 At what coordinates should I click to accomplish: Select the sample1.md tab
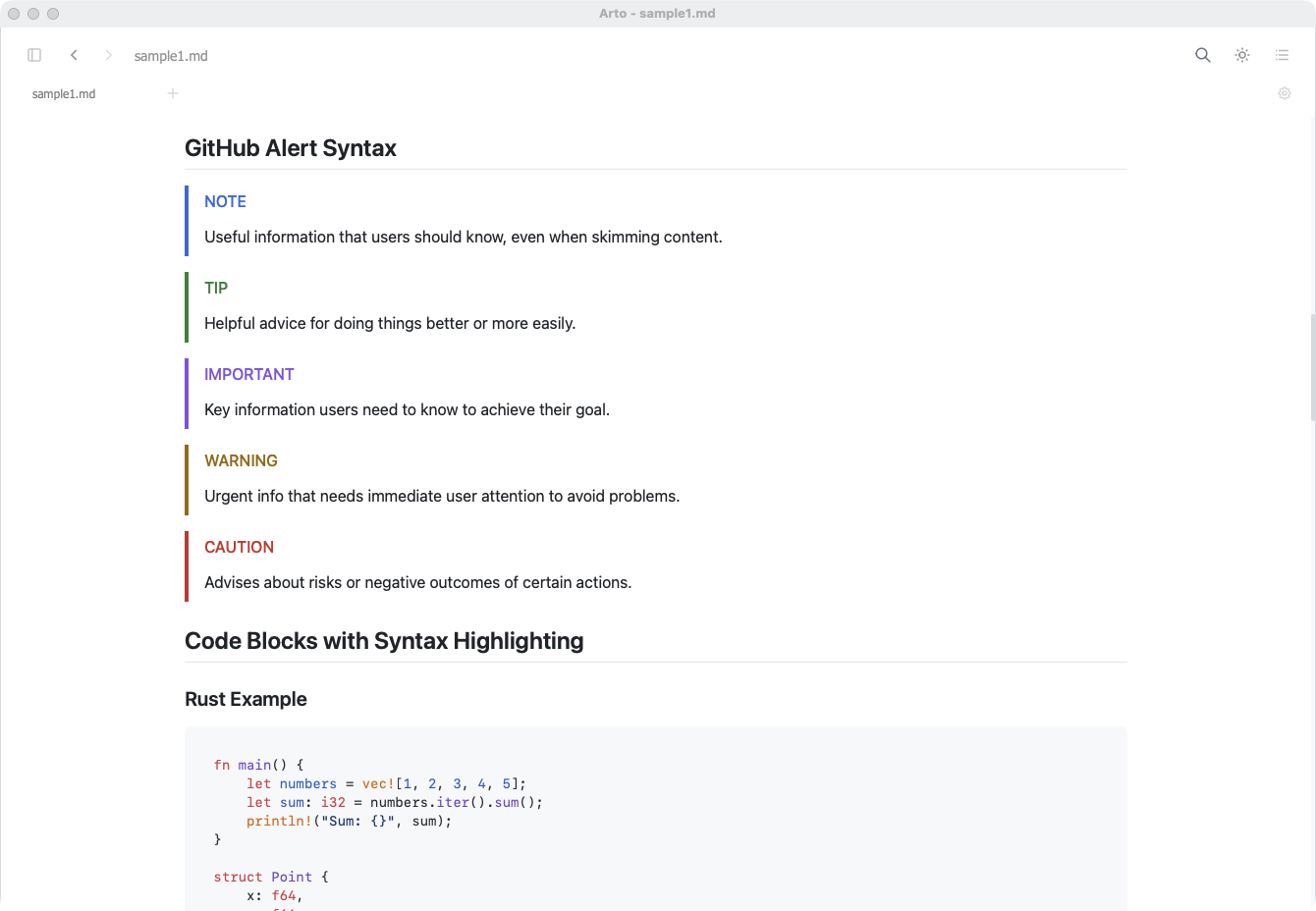click(63, 93)
